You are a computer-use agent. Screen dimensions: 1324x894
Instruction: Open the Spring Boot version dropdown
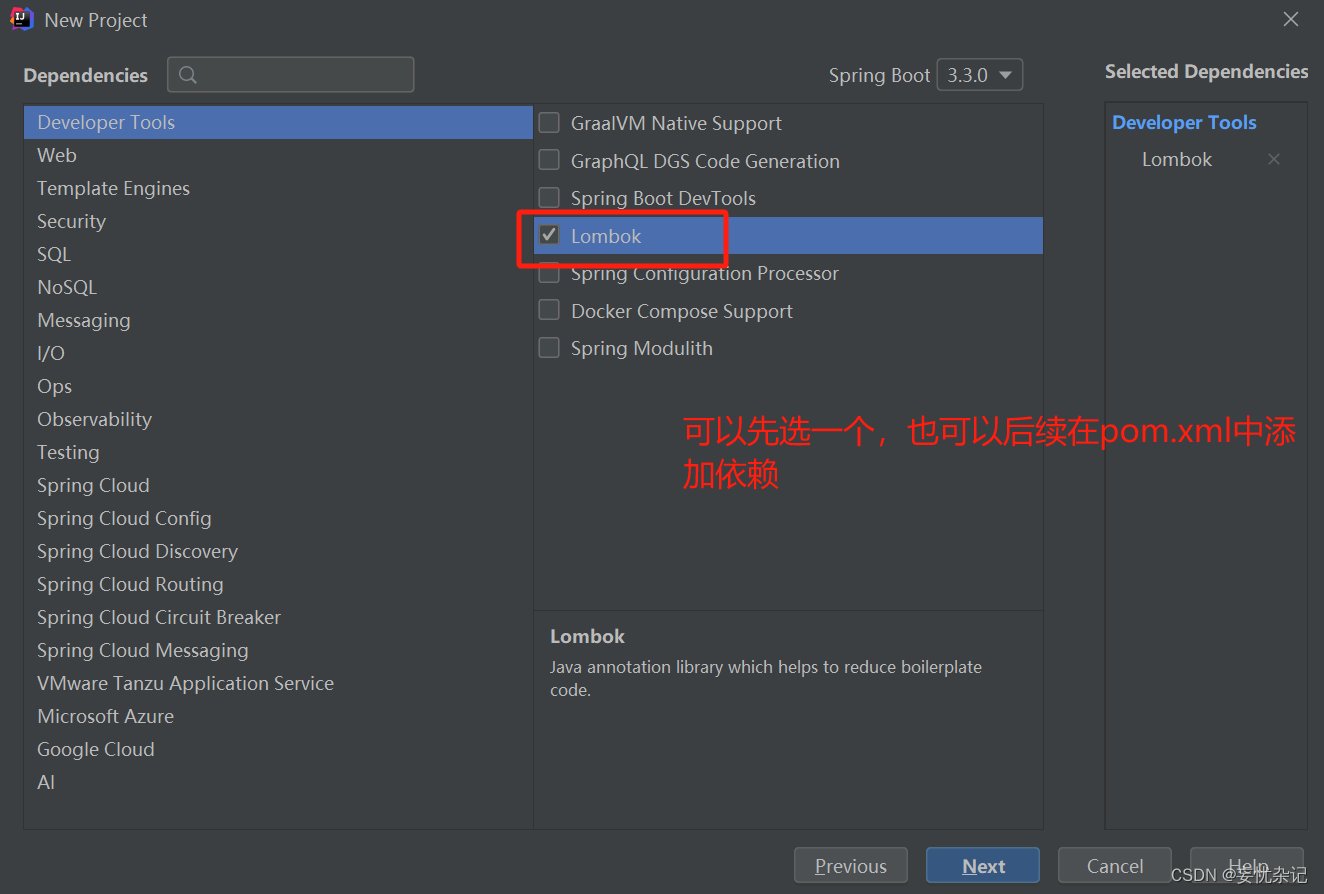coord(980,75)
